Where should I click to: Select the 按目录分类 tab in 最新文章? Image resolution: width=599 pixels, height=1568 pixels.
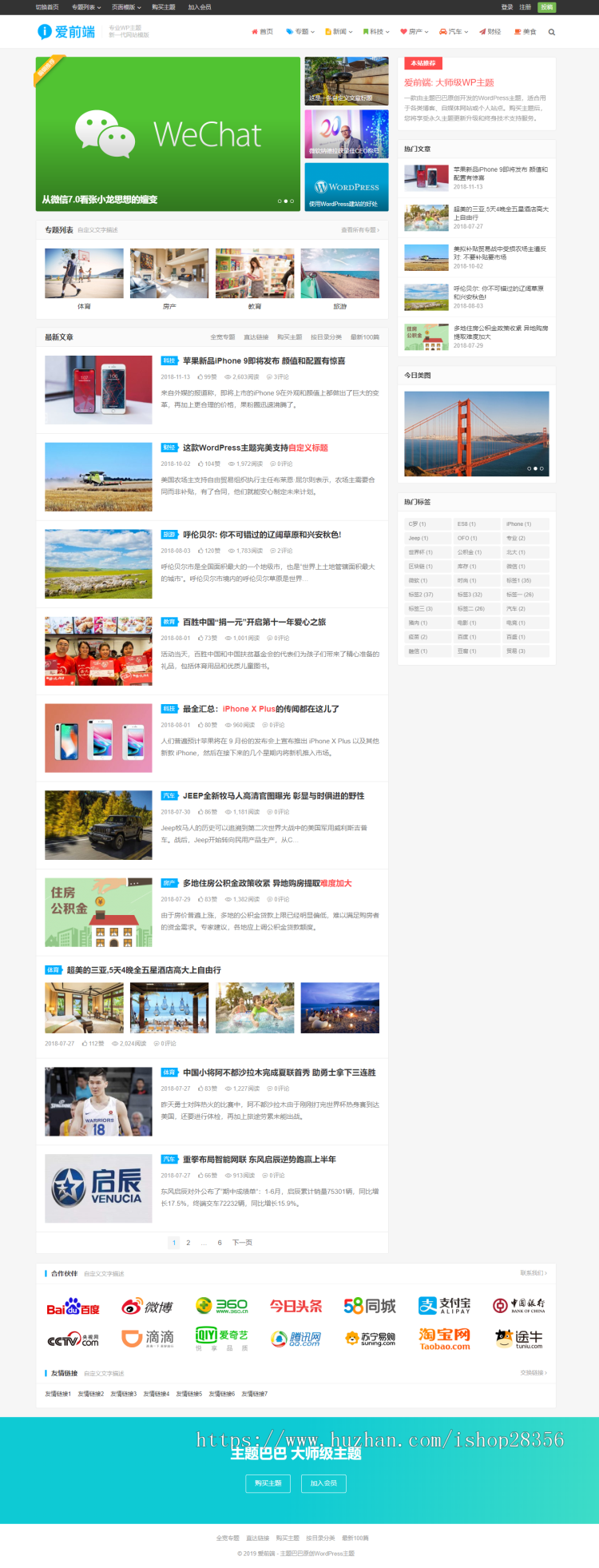[x=326, y=337]
